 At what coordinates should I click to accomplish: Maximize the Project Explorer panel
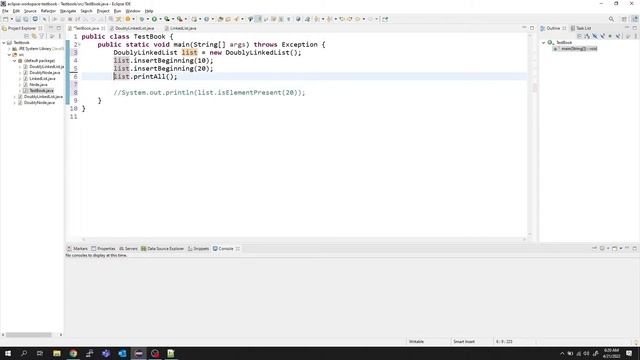pos(59,28)
